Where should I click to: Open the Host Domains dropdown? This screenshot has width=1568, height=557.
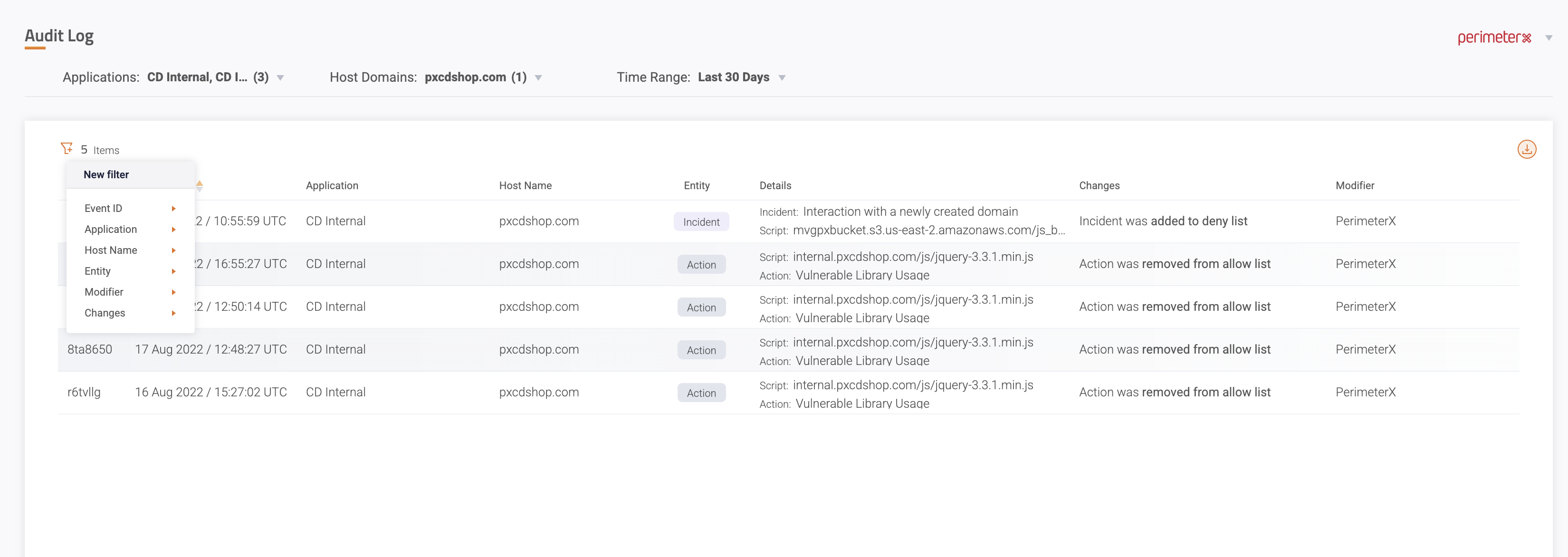click(538, 78)
